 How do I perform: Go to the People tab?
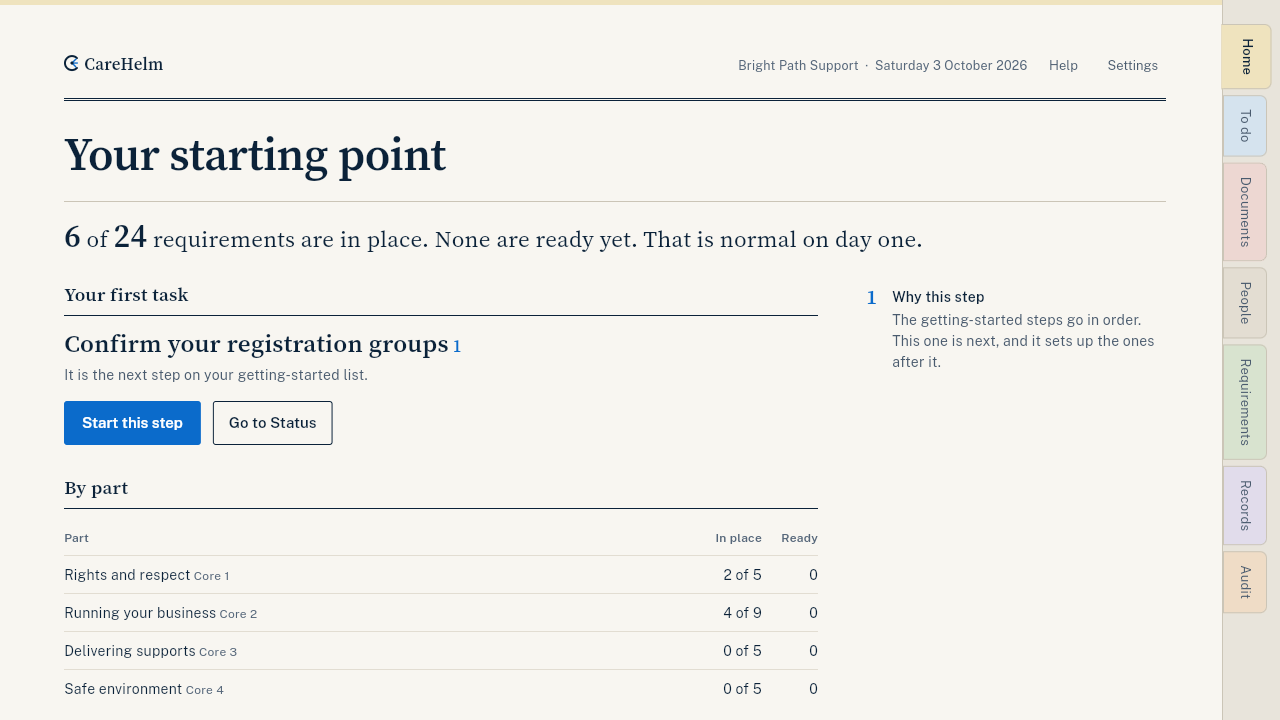[1245, 303]
